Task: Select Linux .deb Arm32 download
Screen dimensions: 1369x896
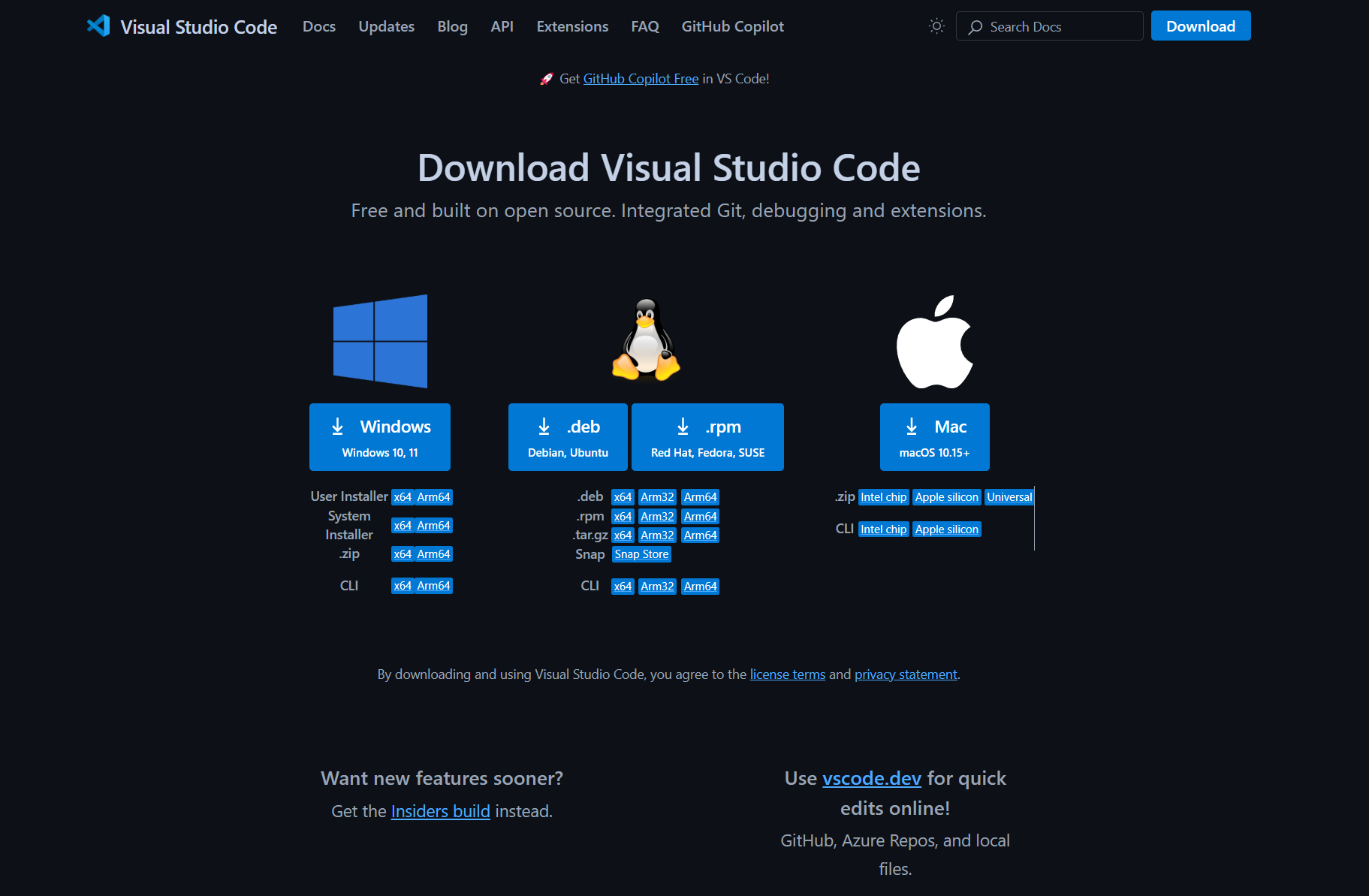Action: tap(657, 497)
